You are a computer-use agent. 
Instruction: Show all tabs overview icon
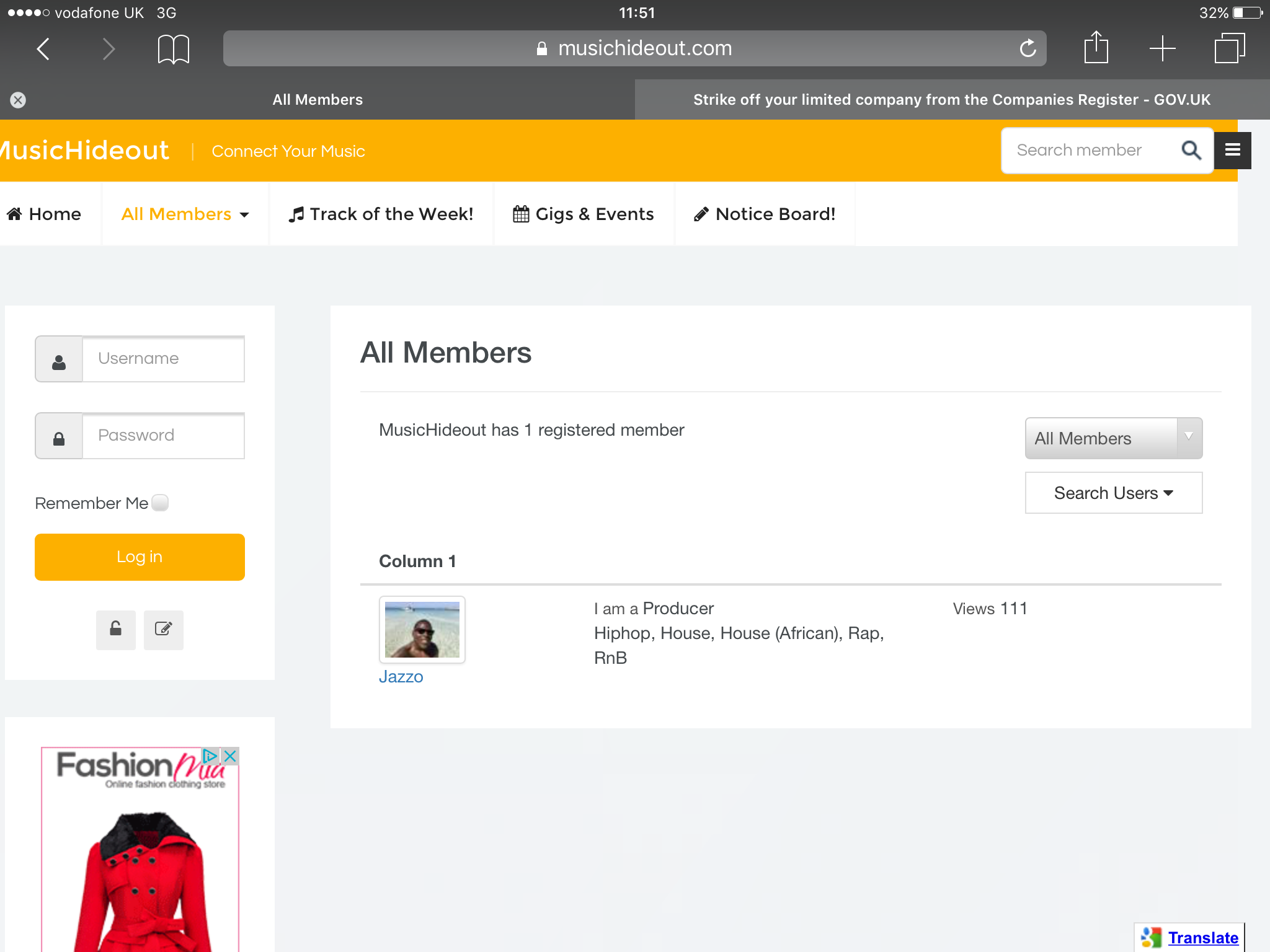coord(1229,48)
